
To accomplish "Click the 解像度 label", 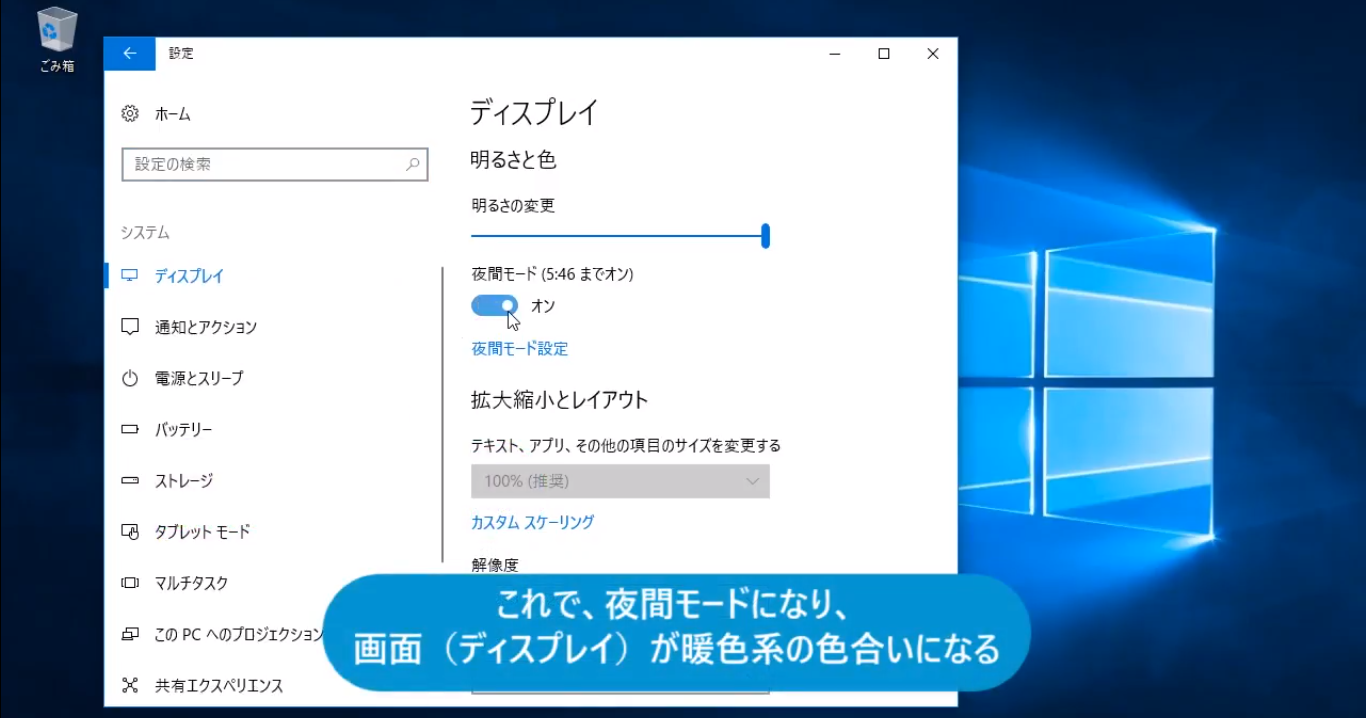I will [495, 565].
